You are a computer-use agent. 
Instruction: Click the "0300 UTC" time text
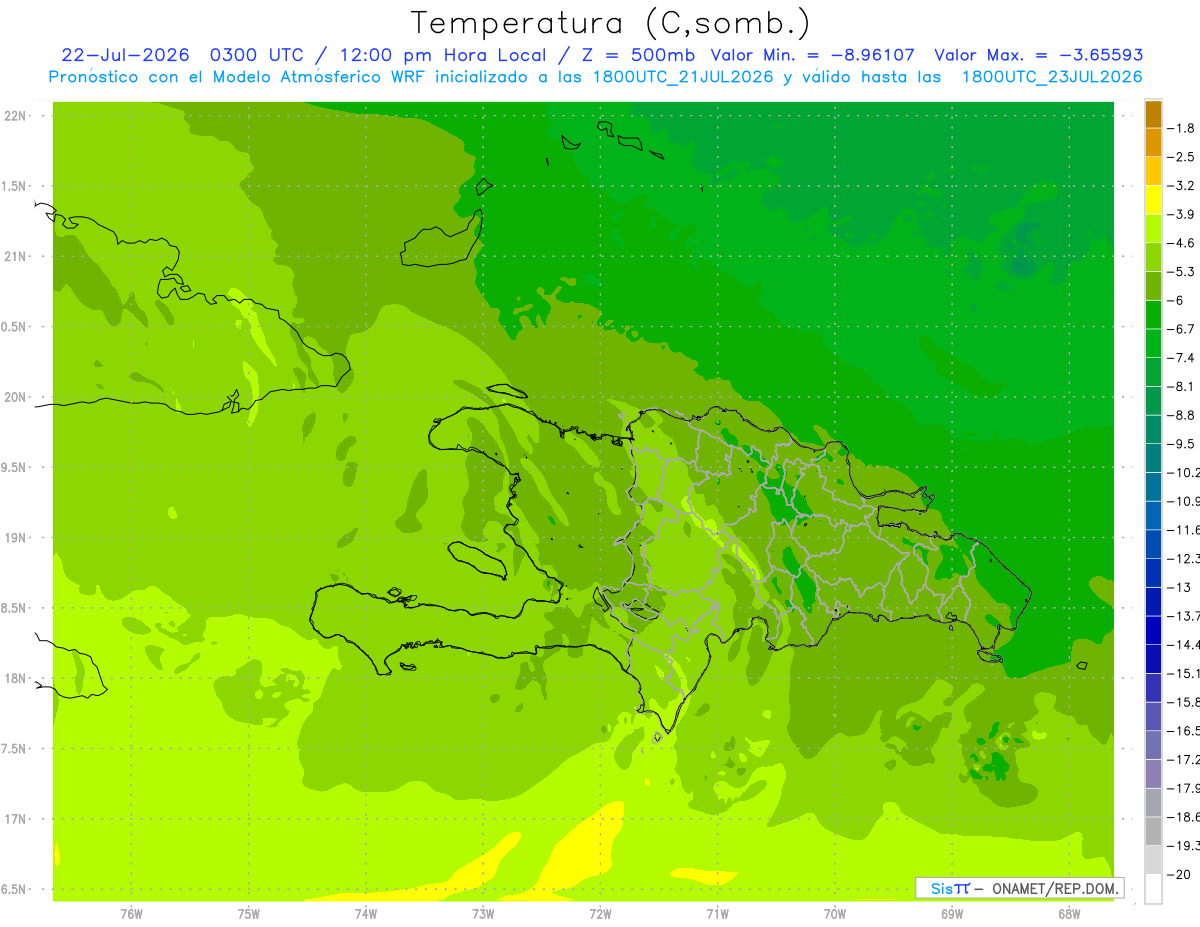(x=257, y=55)
